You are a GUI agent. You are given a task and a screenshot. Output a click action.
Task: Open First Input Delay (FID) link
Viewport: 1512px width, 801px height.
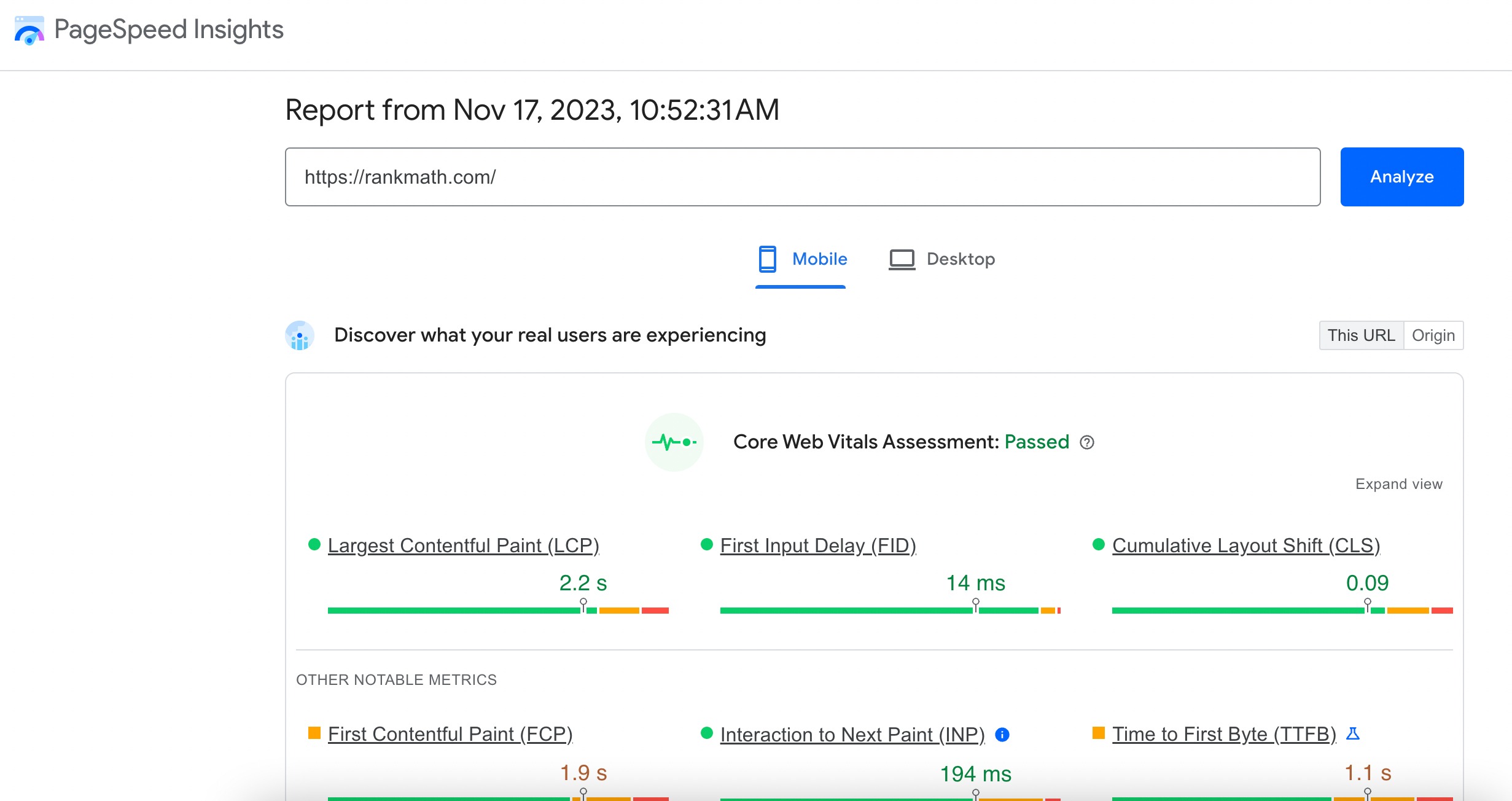tap(818, 545)
